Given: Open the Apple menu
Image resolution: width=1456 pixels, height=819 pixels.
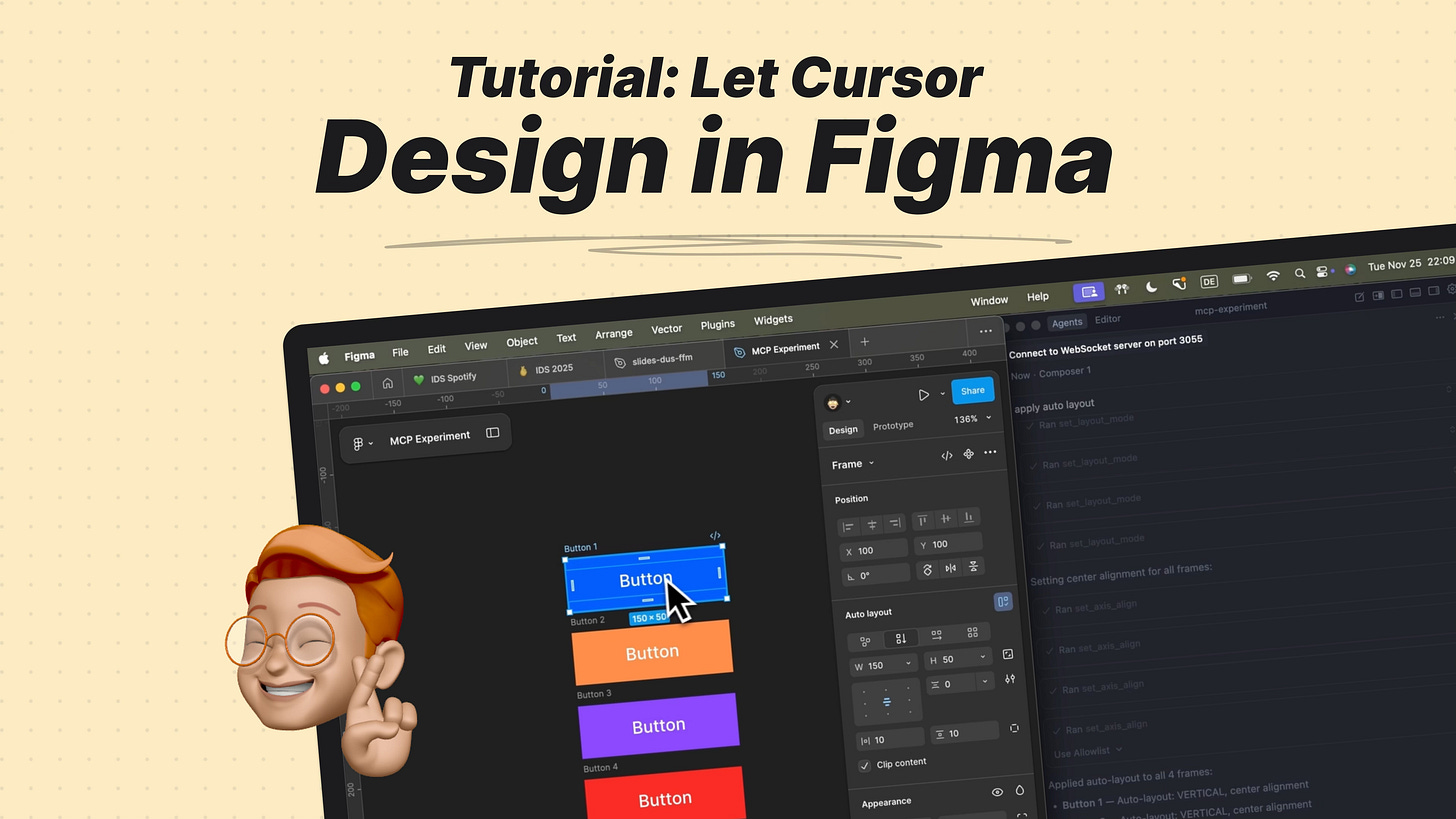Looking at the screenshot, I should (324, 358).
